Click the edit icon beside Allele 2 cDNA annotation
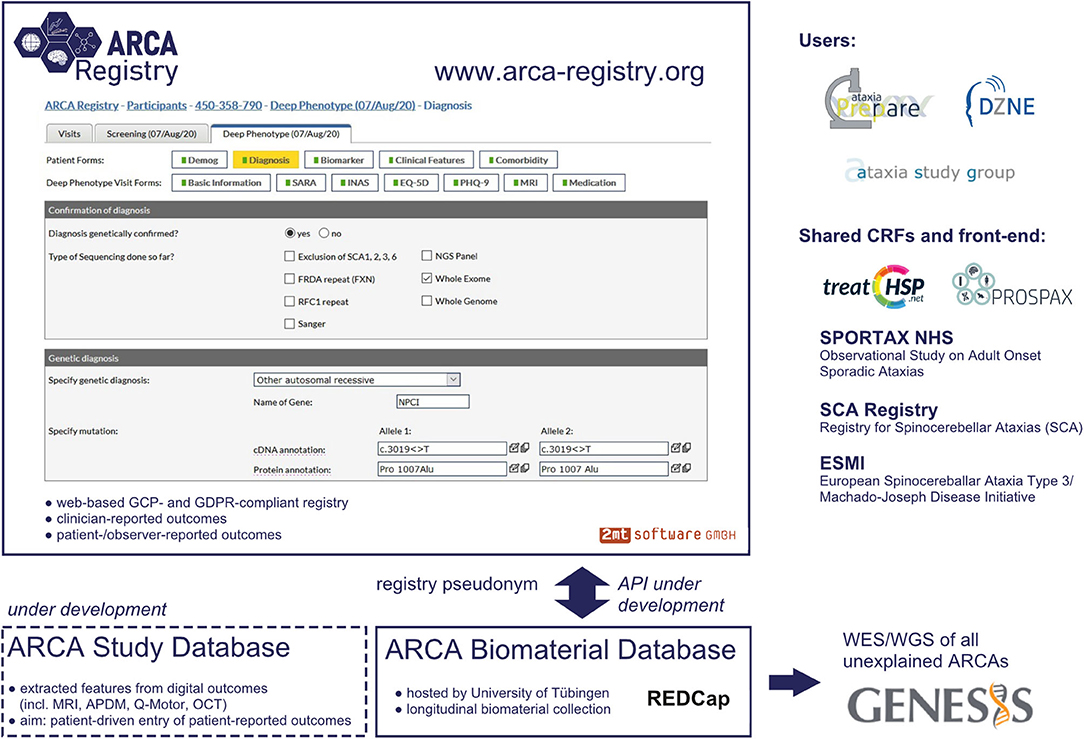Image resolution: width=1084 pixels, height=739 pixels. coord(675,448)
